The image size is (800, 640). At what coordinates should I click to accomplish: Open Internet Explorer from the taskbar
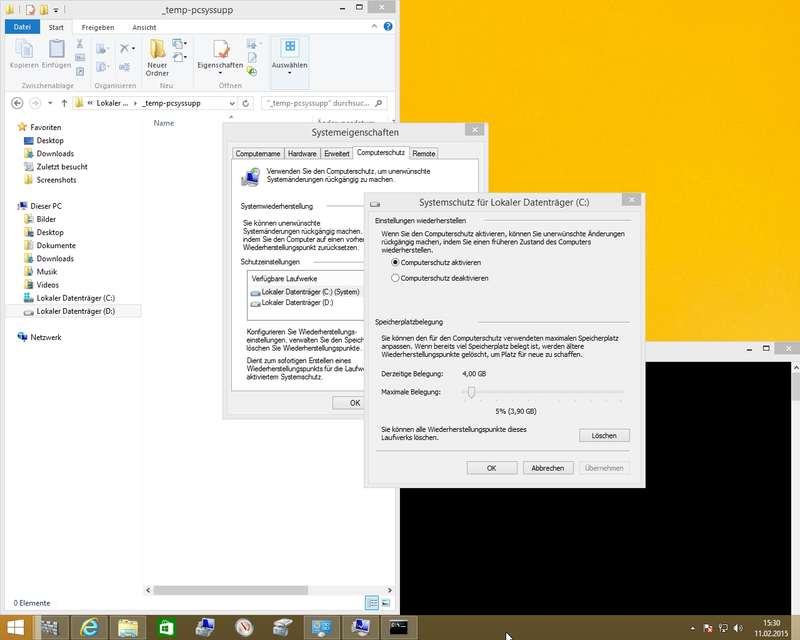click(x=89, y=627)
